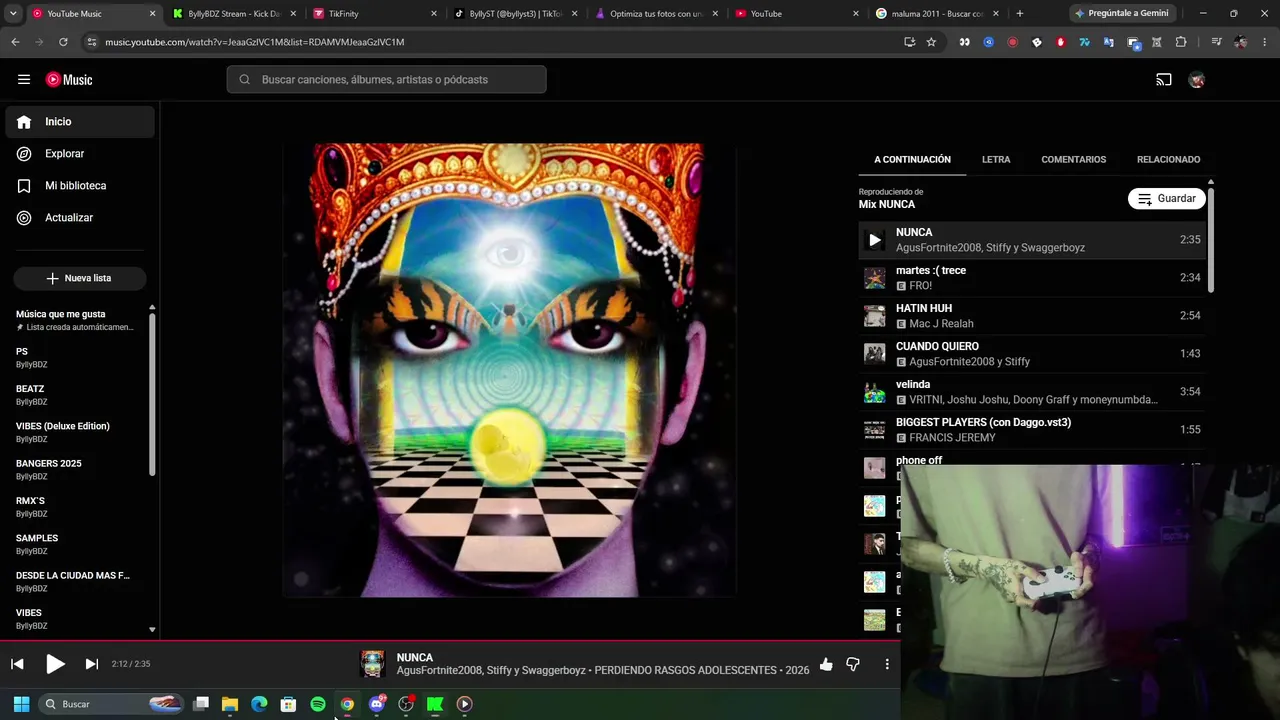Open Kick app from the taskbar
1280x720 pixels.
coord(435,704)
